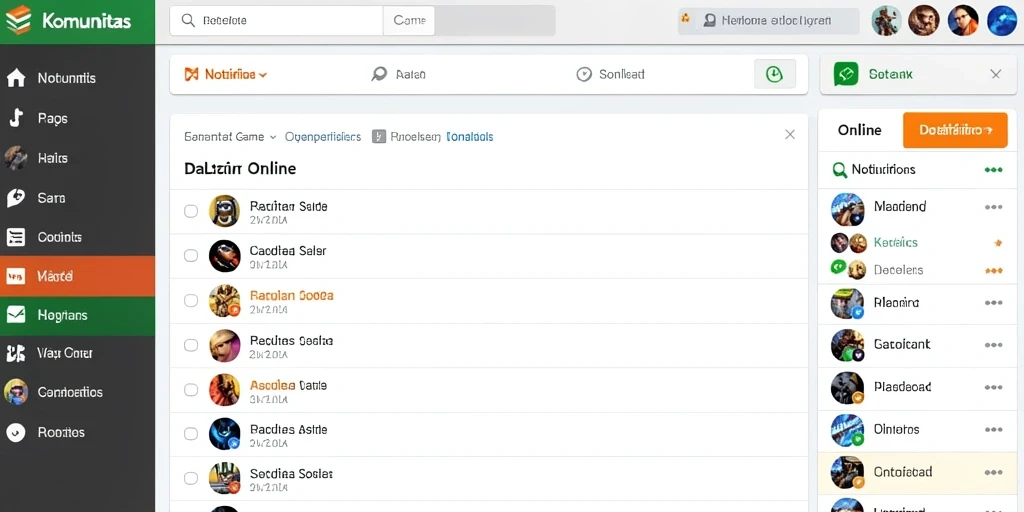Focus the top search input field
1024x512 pixels.
pos(276,20)
